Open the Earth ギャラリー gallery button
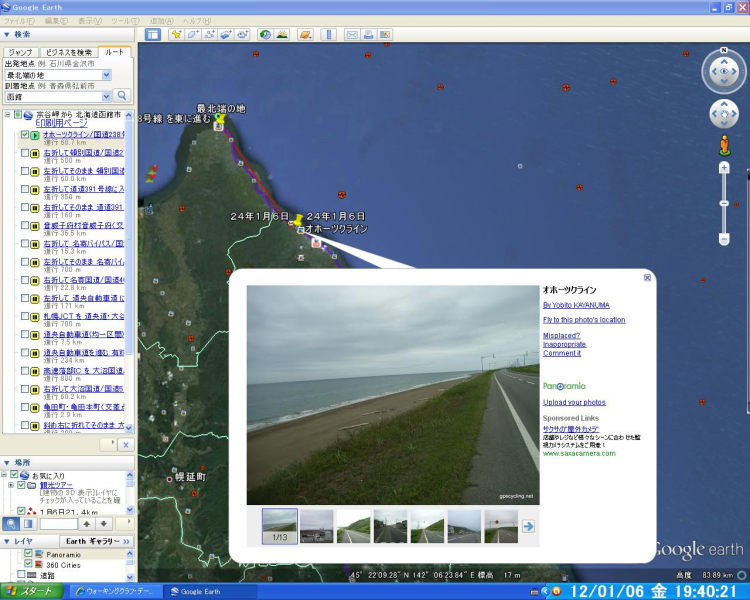Viewport: 750px width, 600px height. pyautogui.click(x=97, y=541)
